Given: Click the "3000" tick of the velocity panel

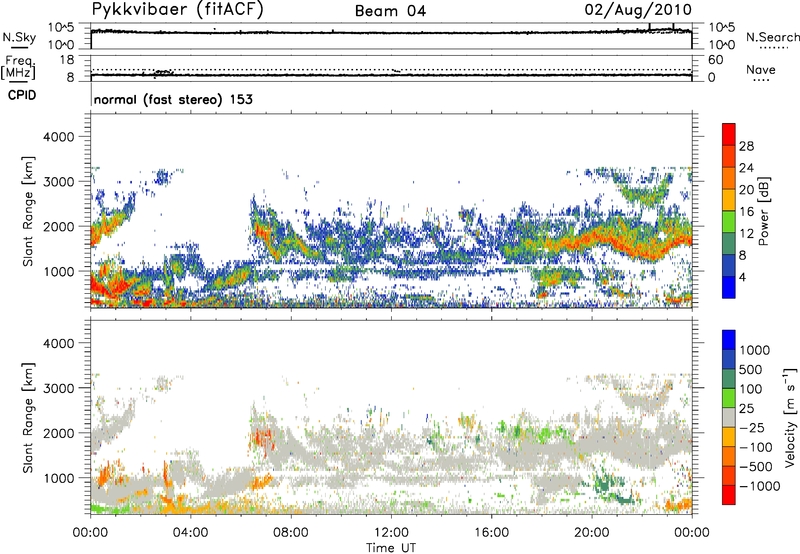Looking at the screenshot, I should (x=58, y=388).
